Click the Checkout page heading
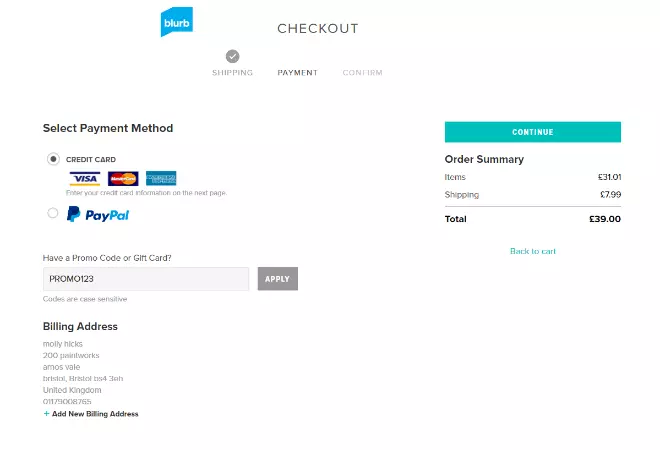Screen dimensions: 660x450 [317, 29]
